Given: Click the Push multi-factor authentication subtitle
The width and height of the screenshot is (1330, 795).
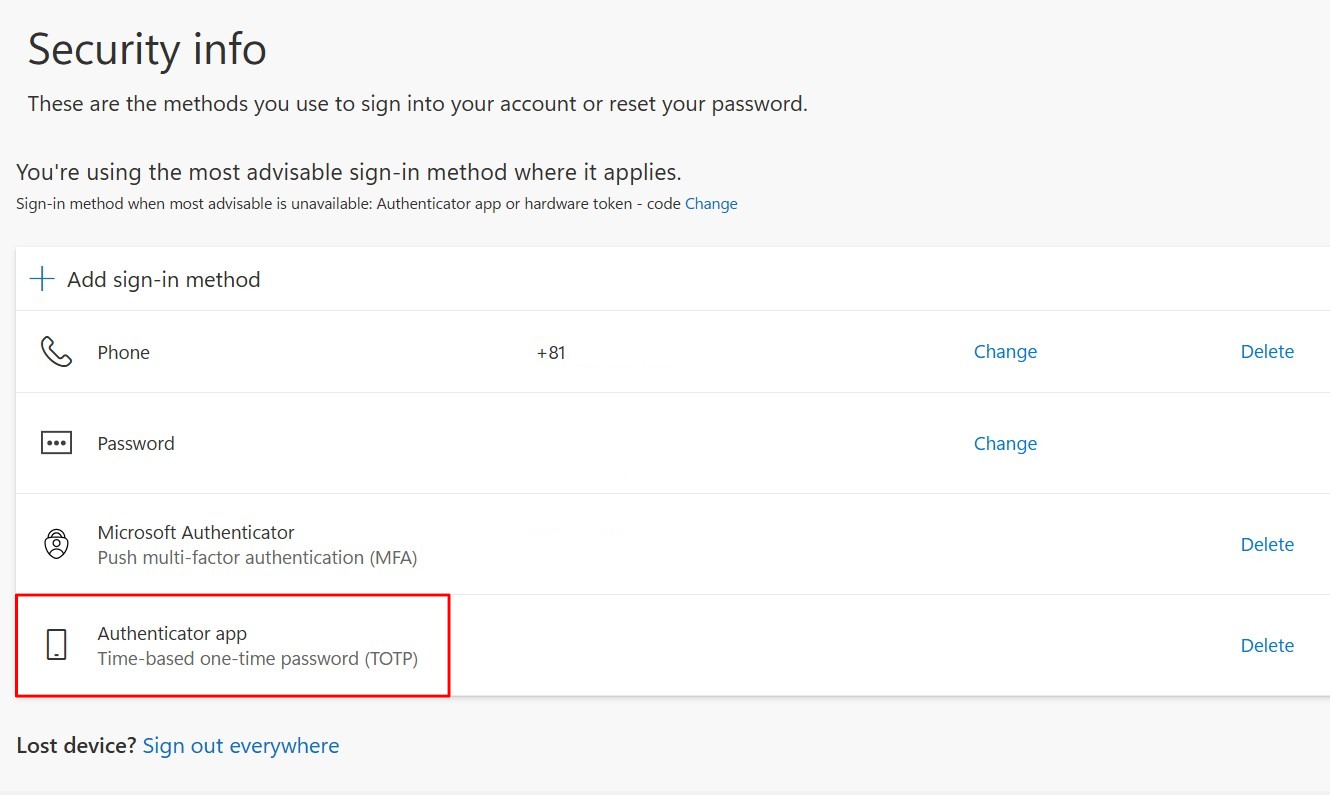Looking at the screenshot, I should pos(257,558).
